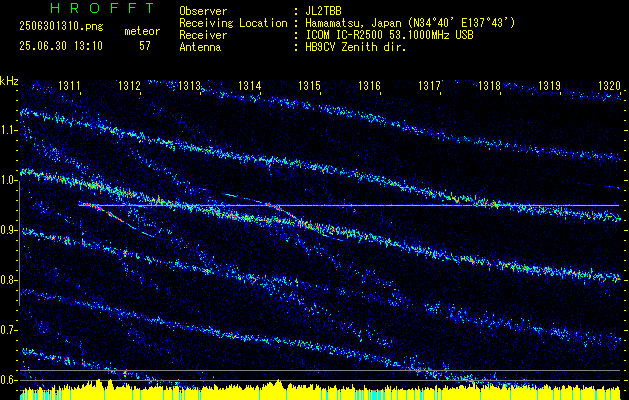Viewport: 629px width, 400px height.
Task: Click the meteor count value 57
Action: pos(145,46)
